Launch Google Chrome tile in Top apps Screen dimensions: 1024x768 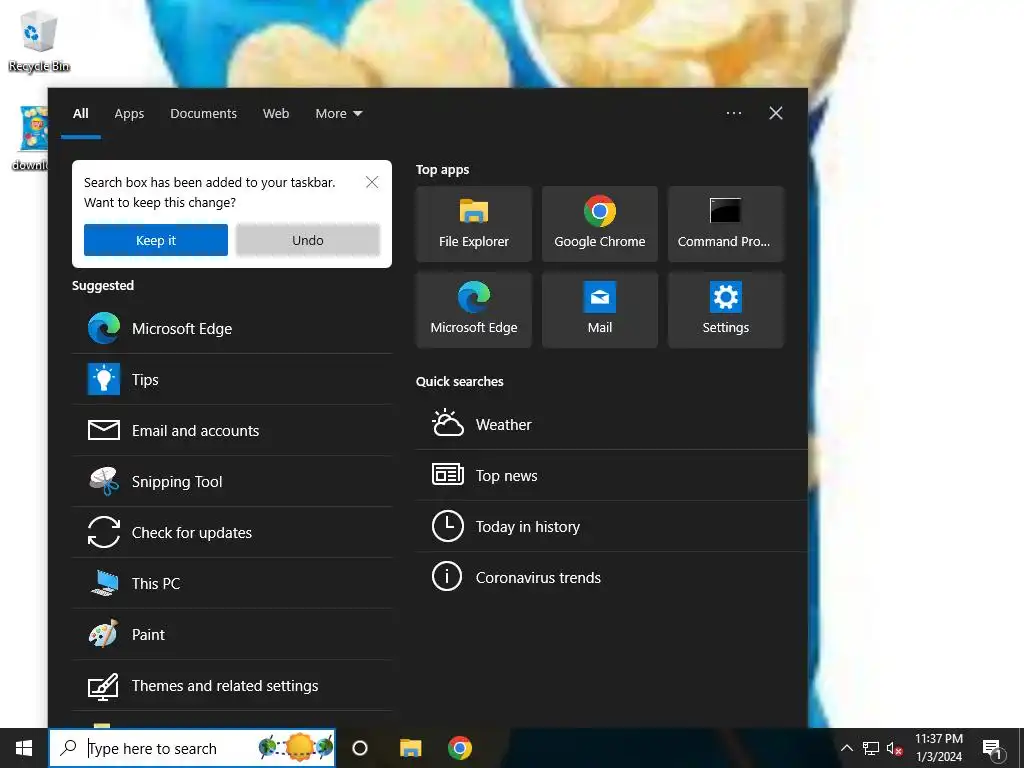600,224
